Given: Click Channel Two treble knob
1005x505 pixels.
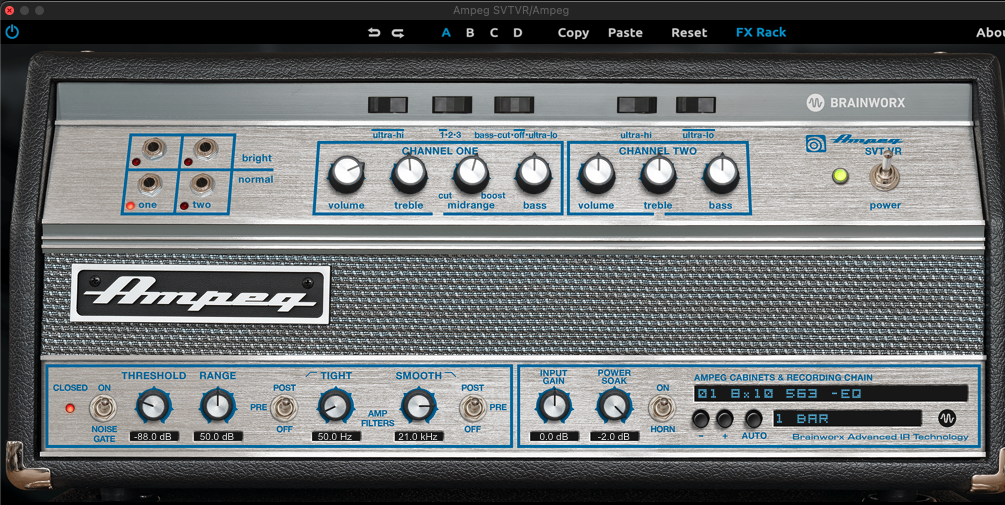Looking at the screenshot, I should 658,175.
